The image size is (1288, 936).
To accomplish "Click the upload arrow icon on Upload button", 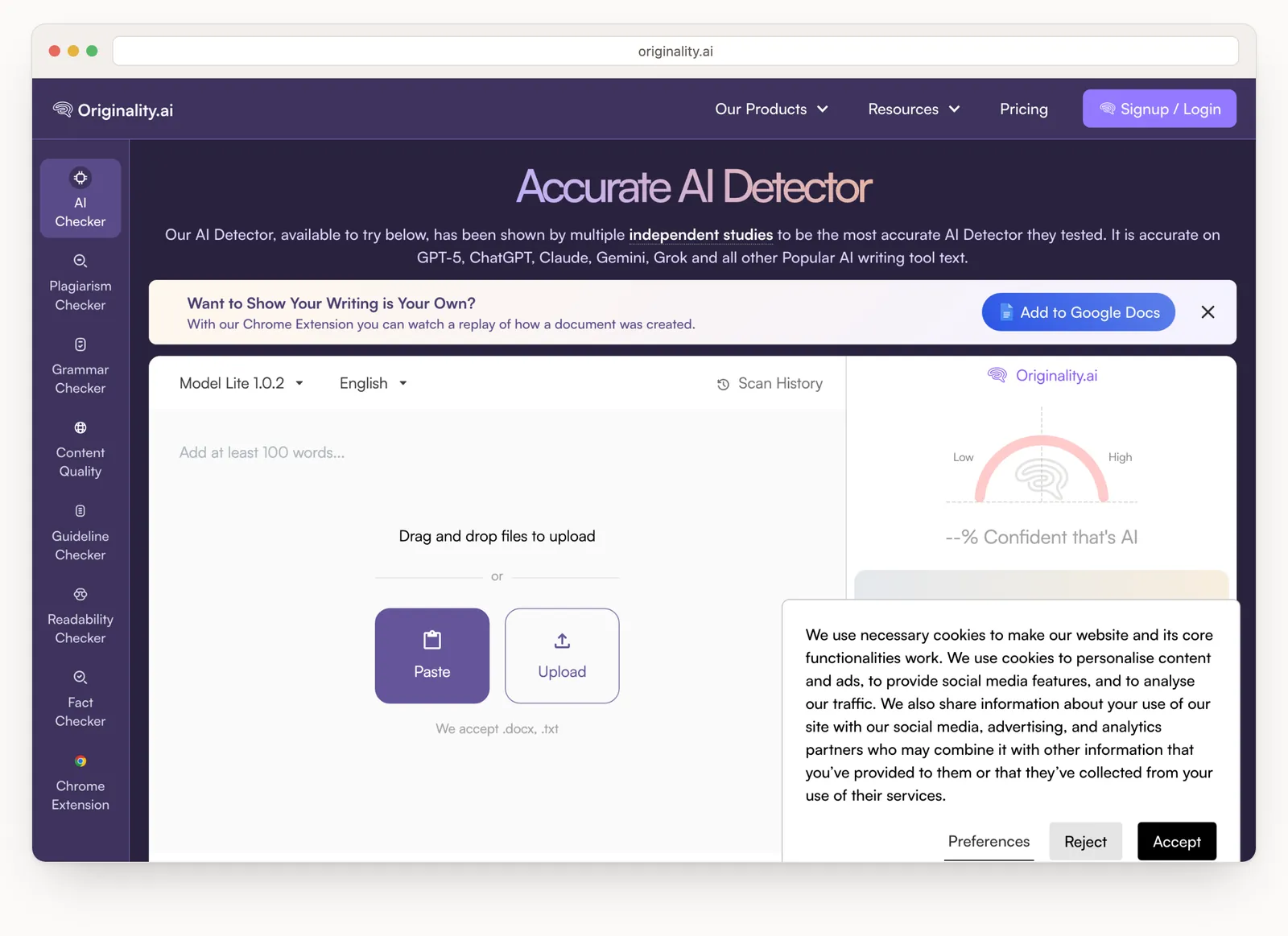I will pyautogui.click(x=562, y=641).
